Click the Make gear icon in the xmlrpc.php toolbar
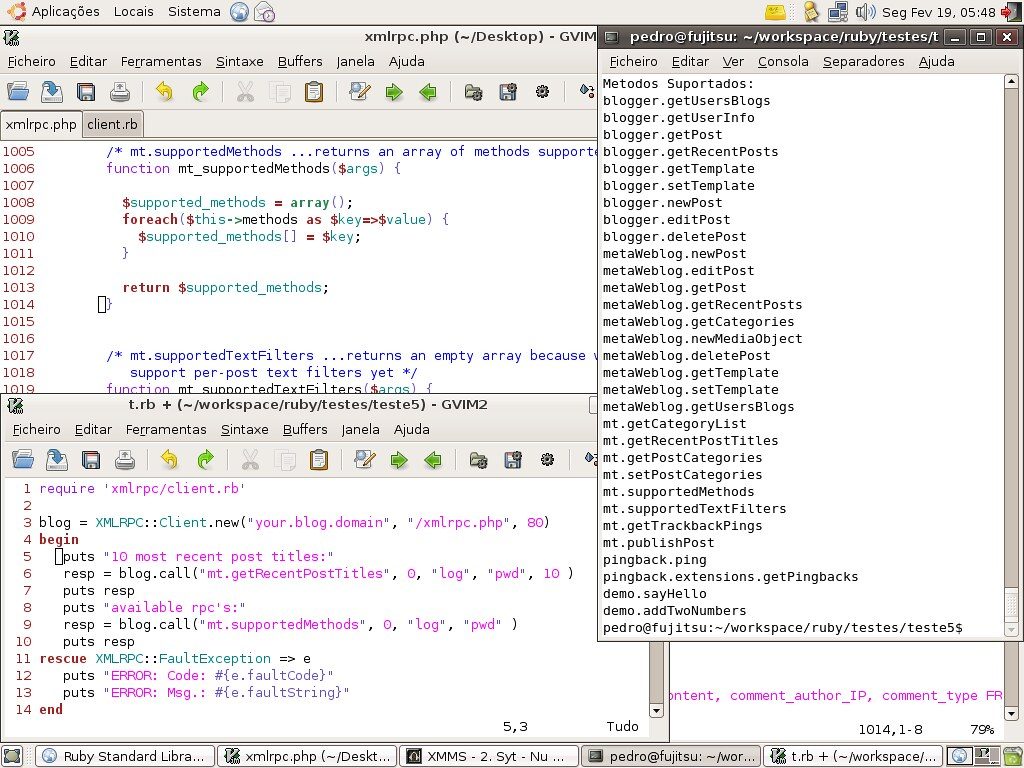The image size is (1024, 768). click(542, 91)
